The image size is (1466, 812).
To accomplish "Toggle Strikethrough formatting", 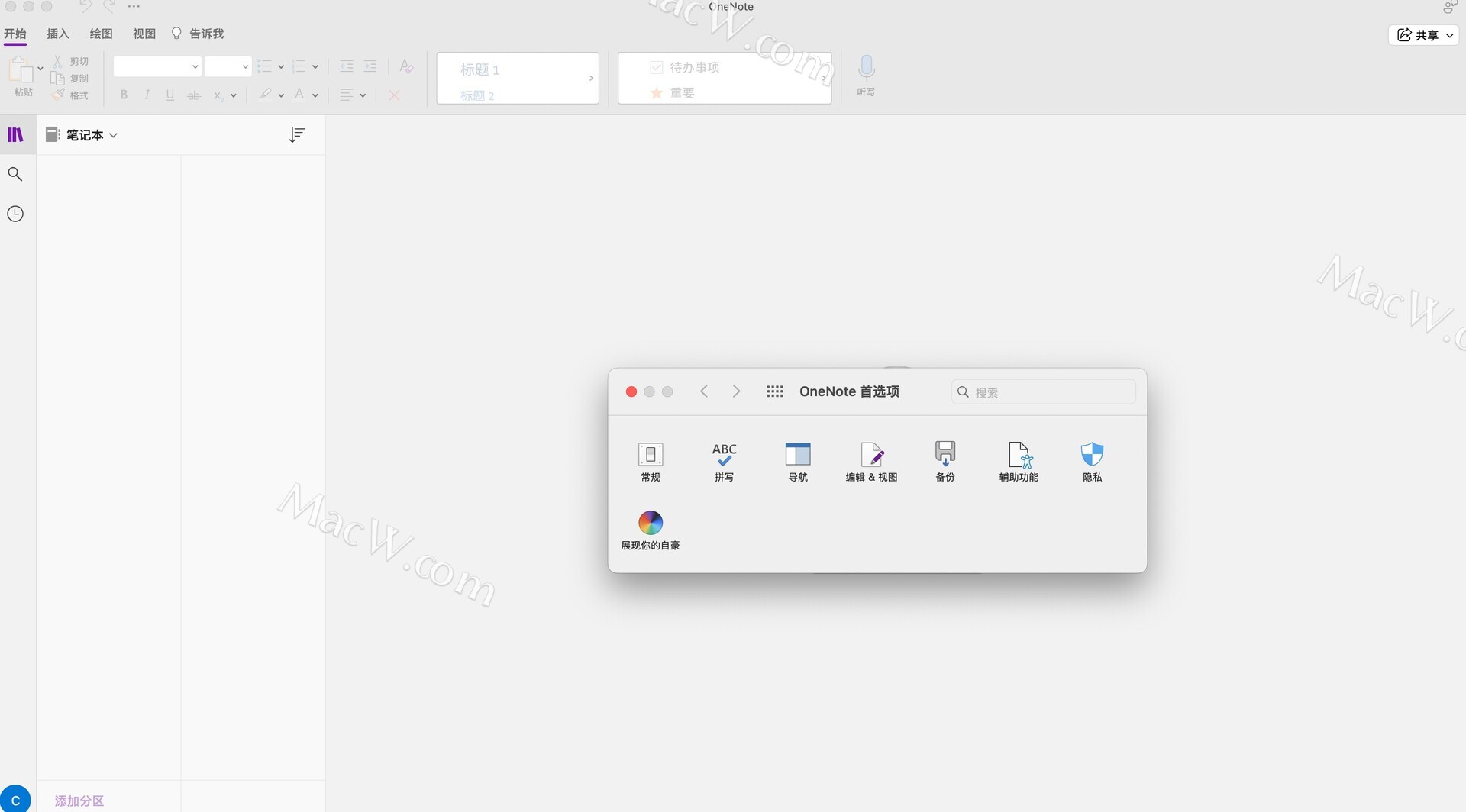I will point(194,95).
